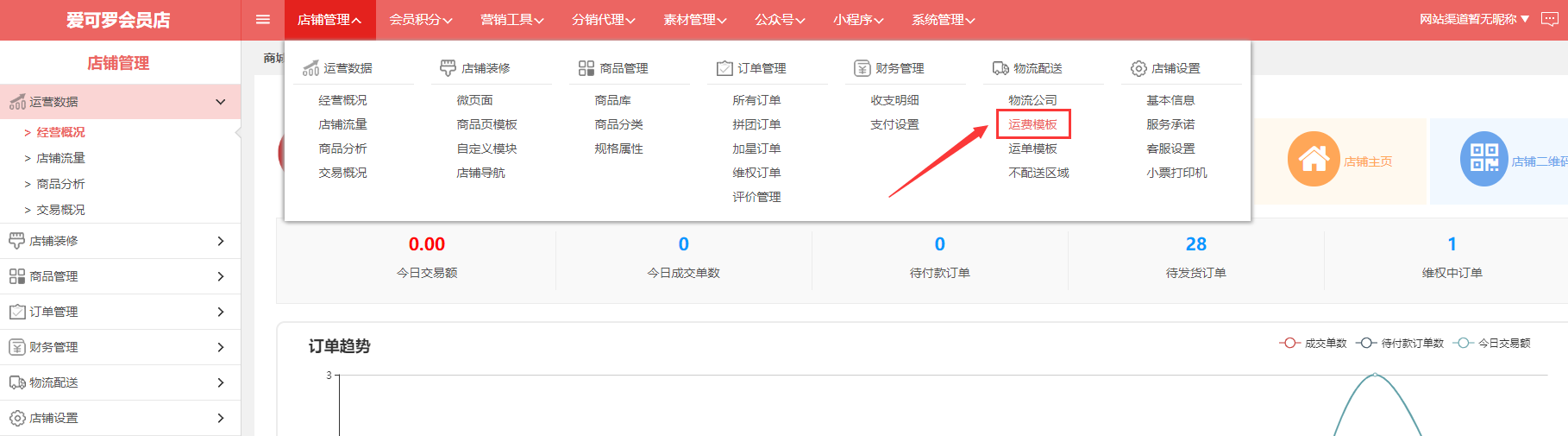Open 所有订单 under 订单管理

756,100
